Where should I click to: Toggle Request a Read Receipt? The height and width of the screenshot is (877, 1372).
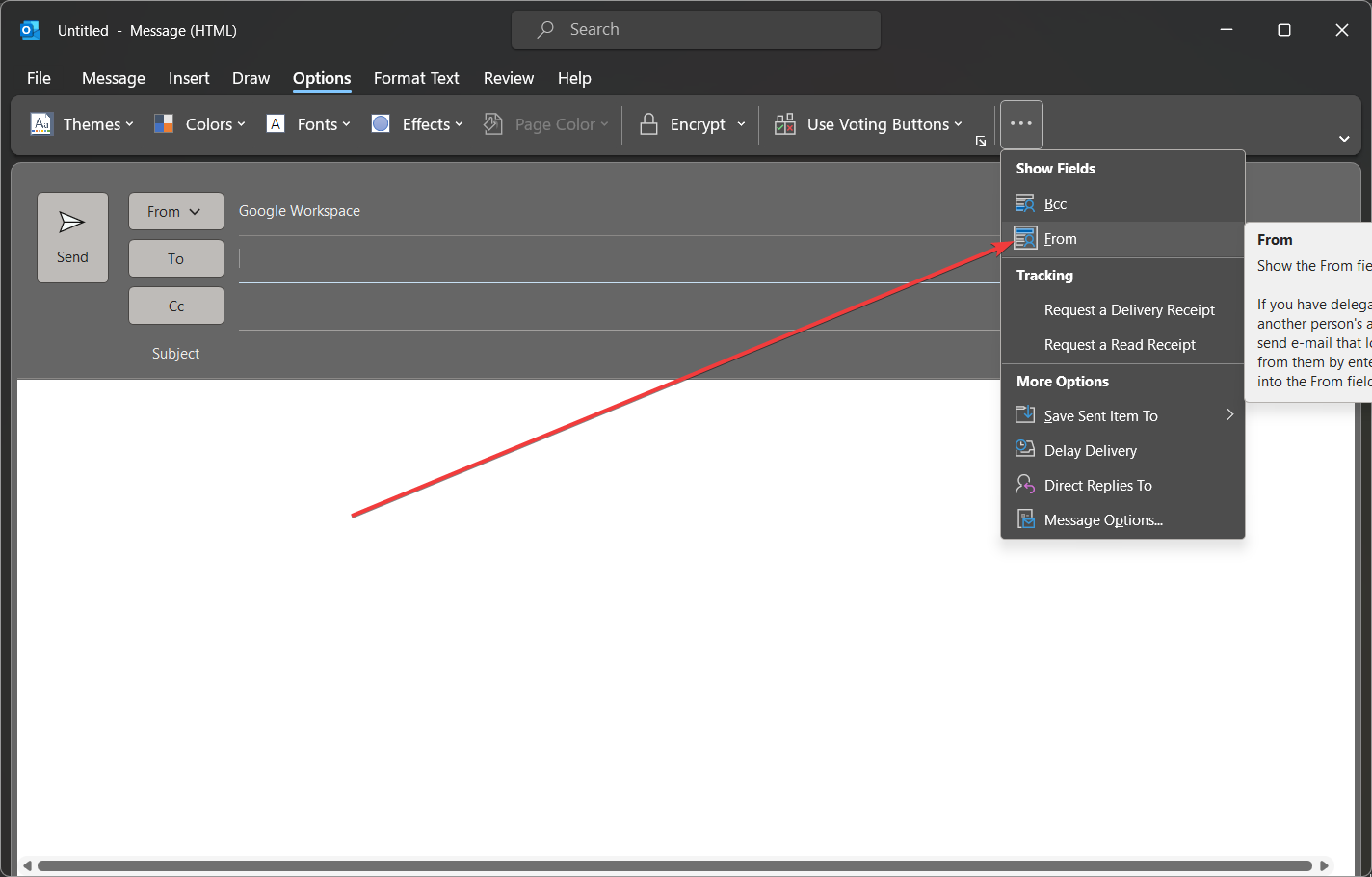tap(1123, 344)
